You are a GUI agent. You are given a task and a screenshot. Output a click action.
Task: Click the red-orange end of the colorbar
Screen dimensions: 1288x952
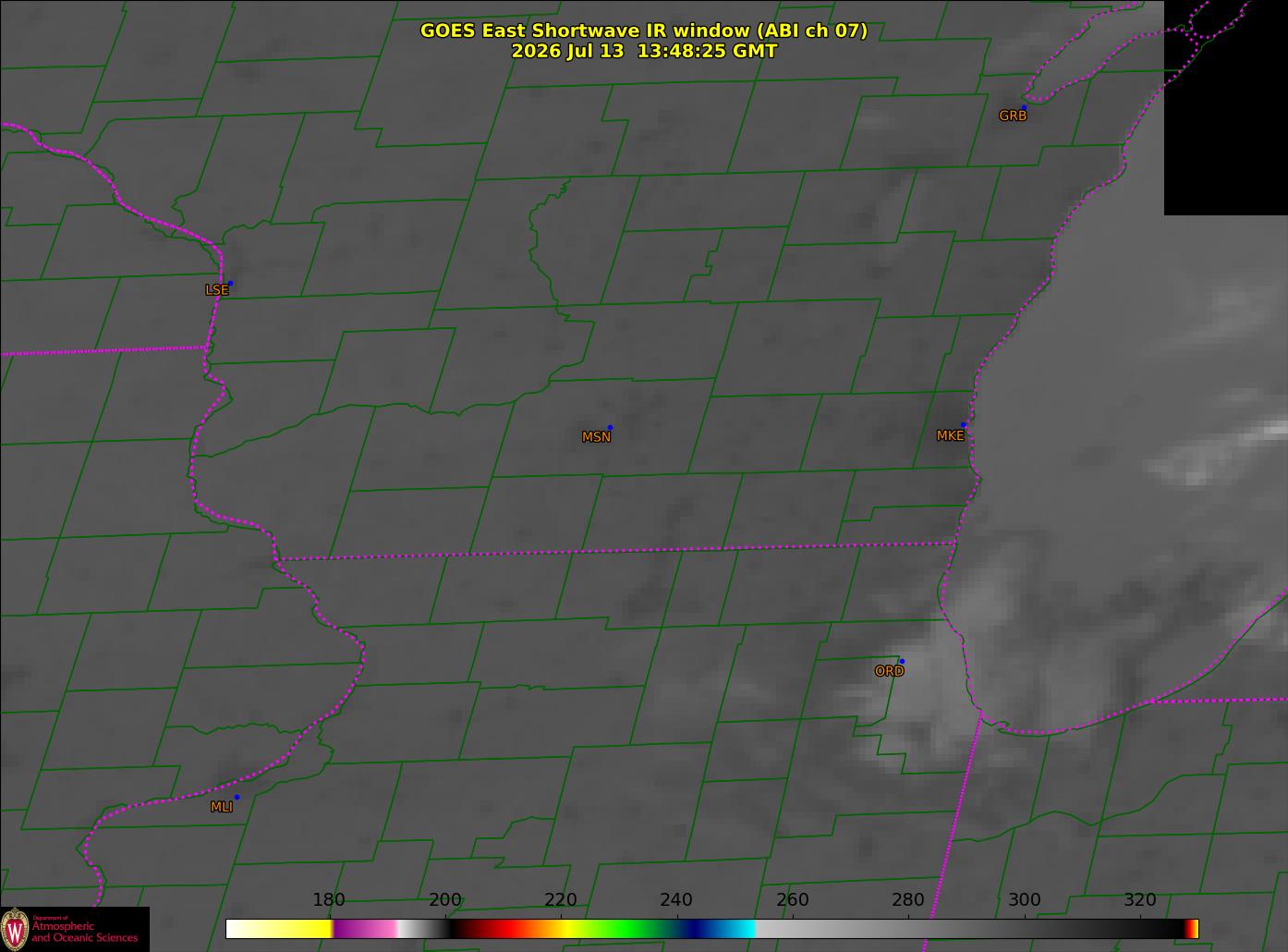pyautogui.click(x=1192, y=928)
